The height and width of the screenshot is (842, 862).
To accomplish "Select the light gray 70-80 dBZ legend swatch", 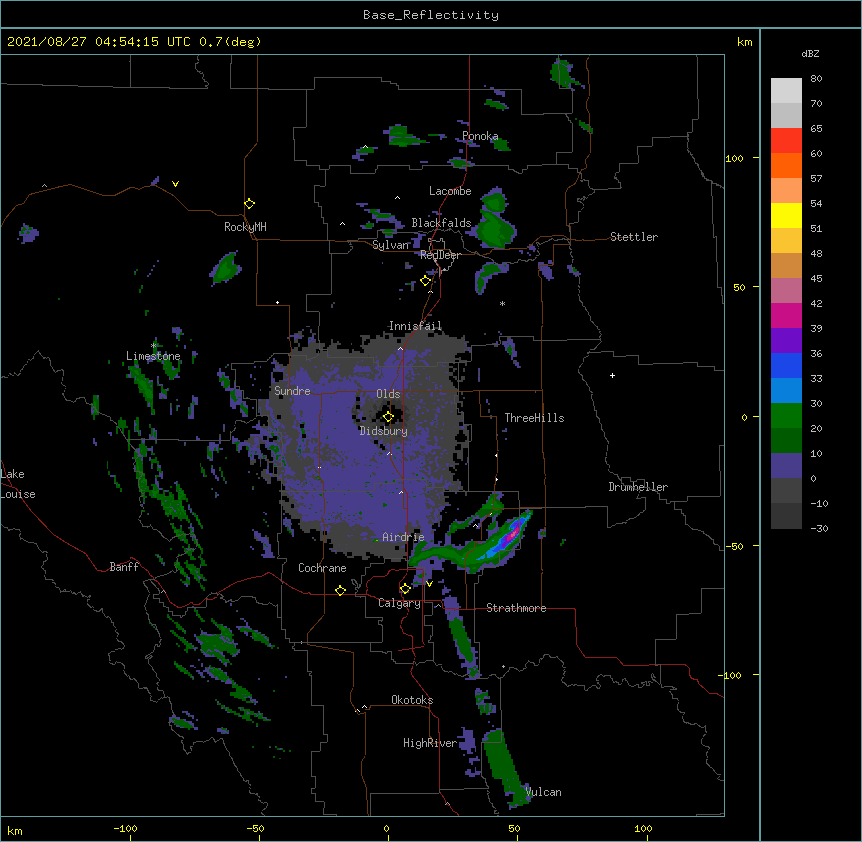I will tap(786, 91).
